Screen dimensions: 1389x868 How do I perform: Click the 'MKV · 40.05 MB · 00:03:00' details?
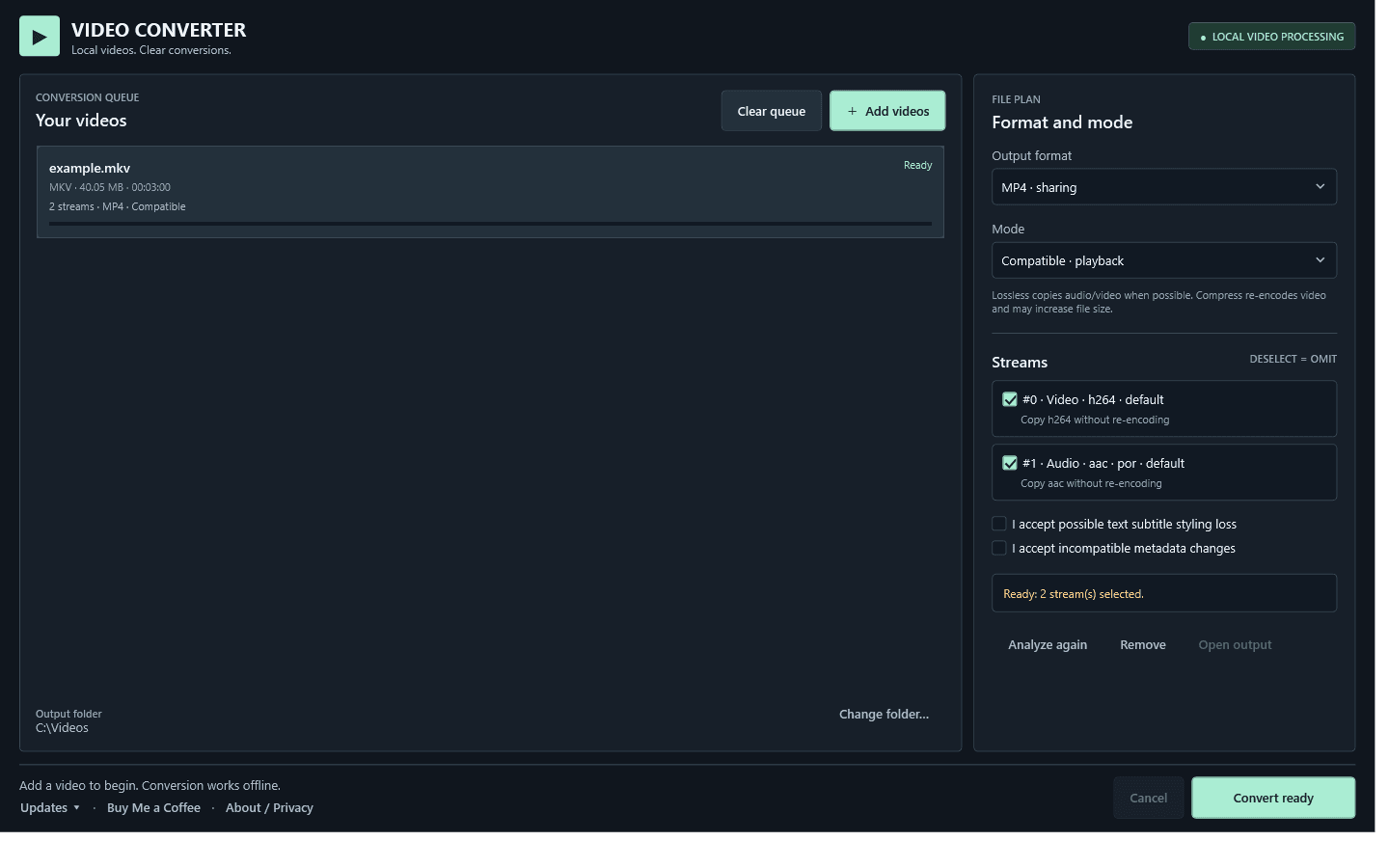110,187
